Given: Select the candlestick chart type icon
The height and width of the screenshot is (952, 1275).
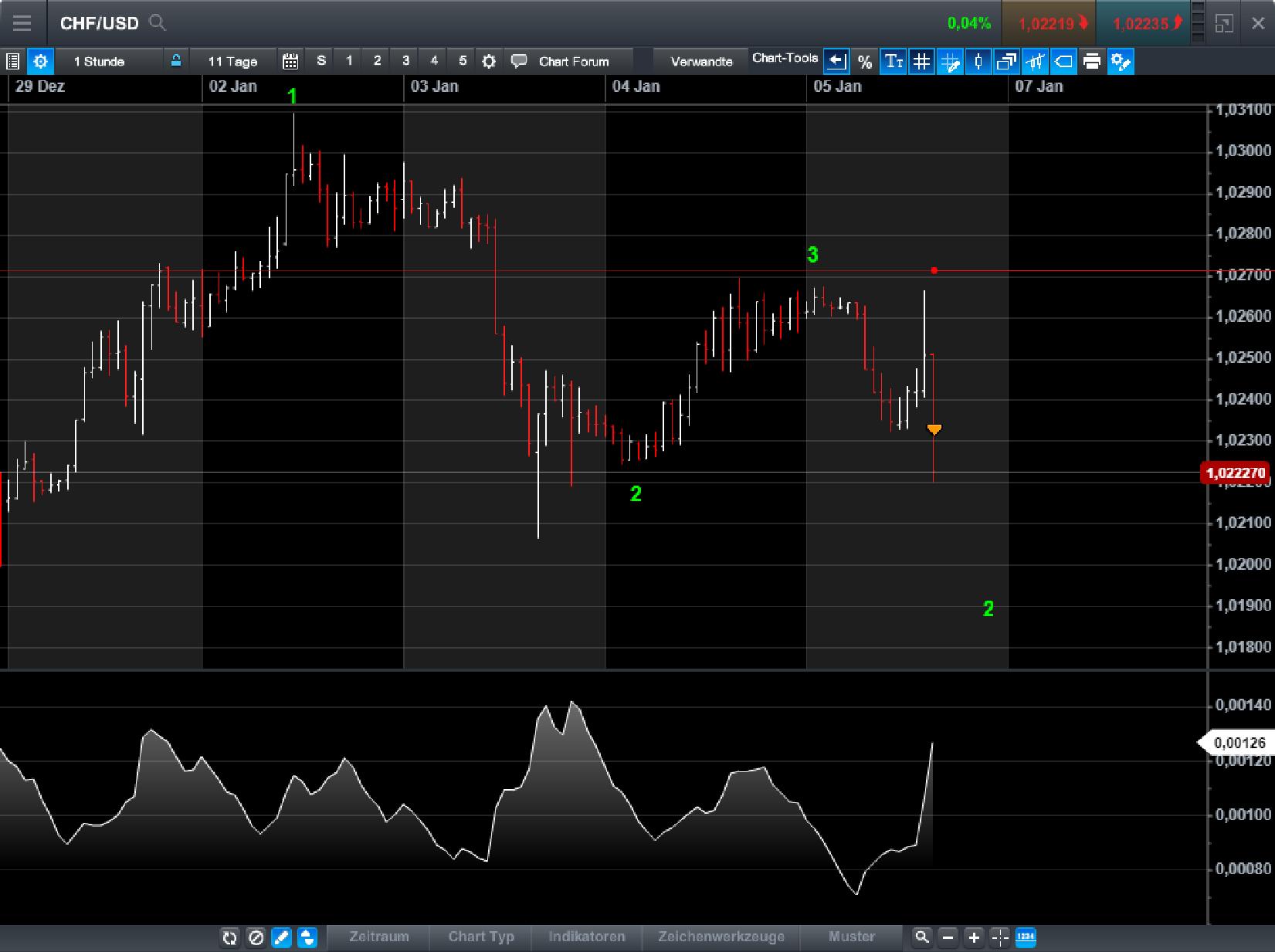Looking at the screenshot, I should click(x=978, y=61).
